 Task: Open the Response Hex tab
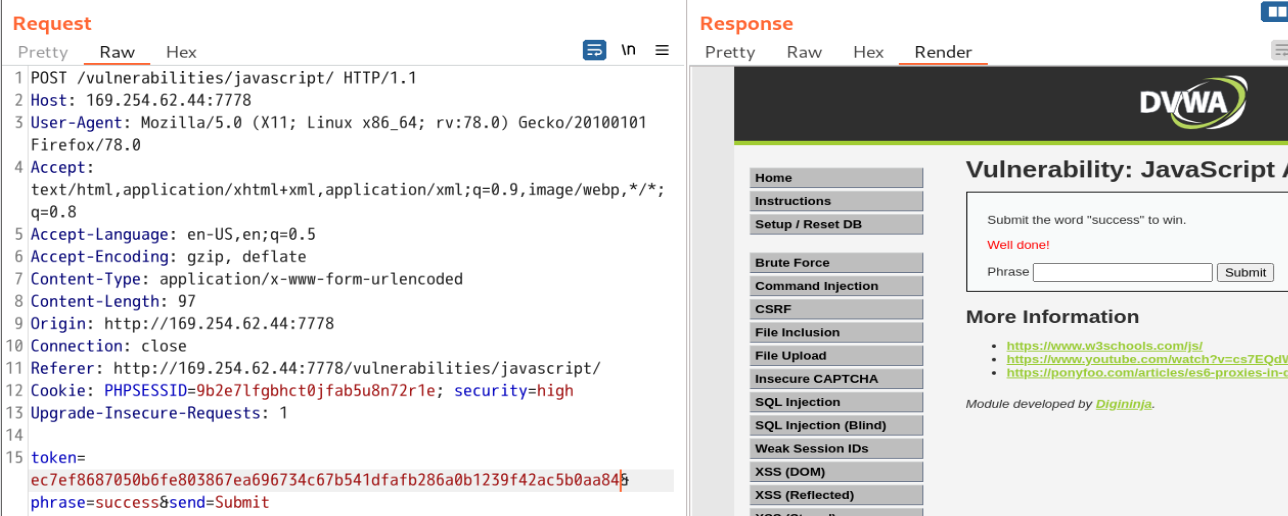(x=868, y=52)
